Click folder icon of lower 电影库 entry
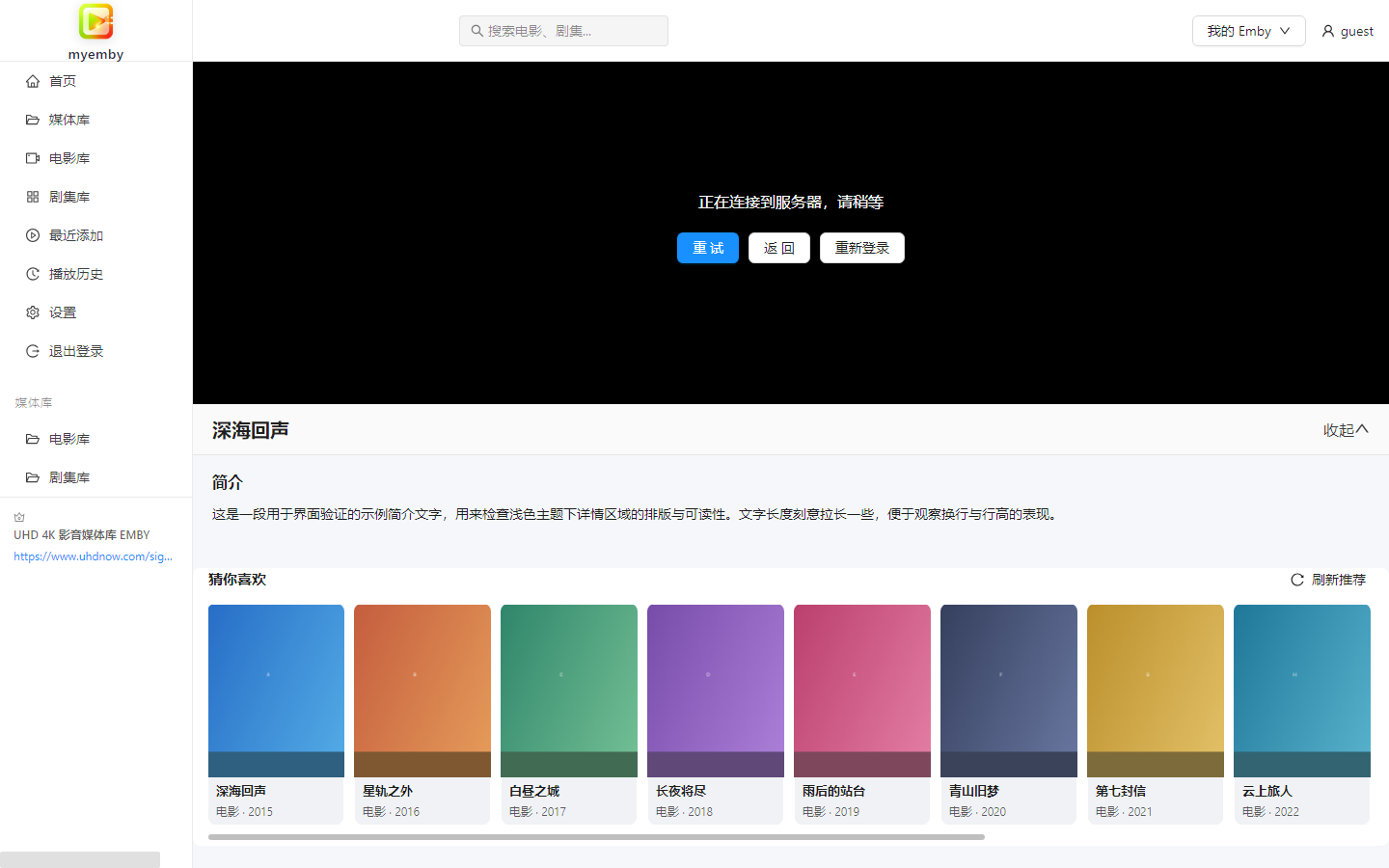1389x868 pixels. click(33, 439)
